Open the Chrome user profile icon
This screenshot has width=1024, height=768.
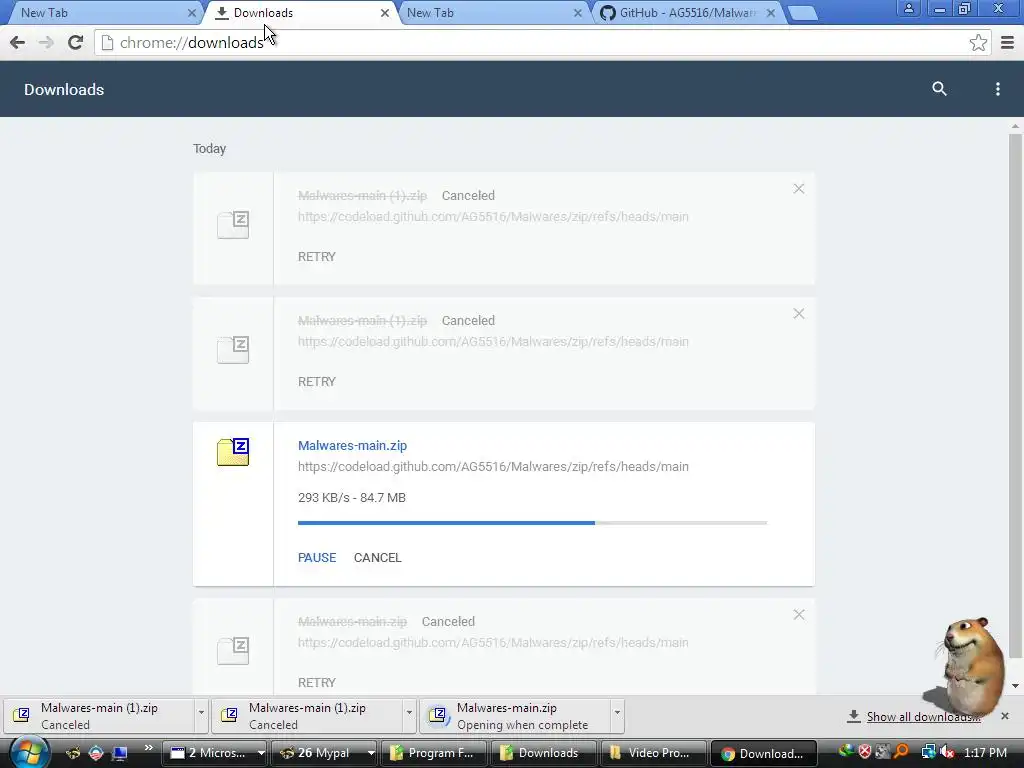tap(908, 8)
